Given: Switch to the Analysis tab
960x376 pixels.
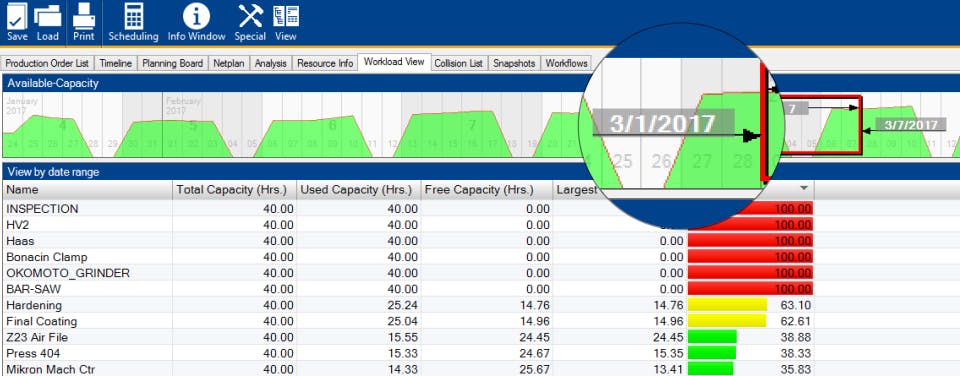Looking at the screenshot, I should (x=271, y=63).
